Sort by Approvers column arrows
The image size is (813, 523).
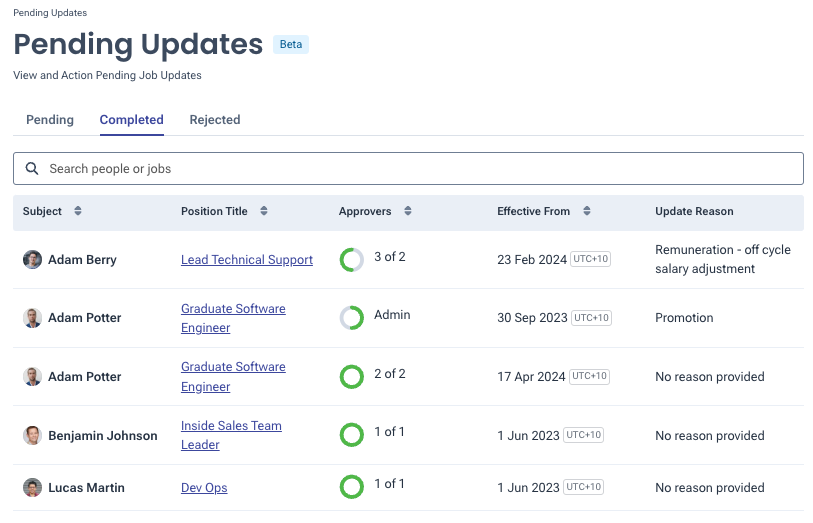(407, 212)
